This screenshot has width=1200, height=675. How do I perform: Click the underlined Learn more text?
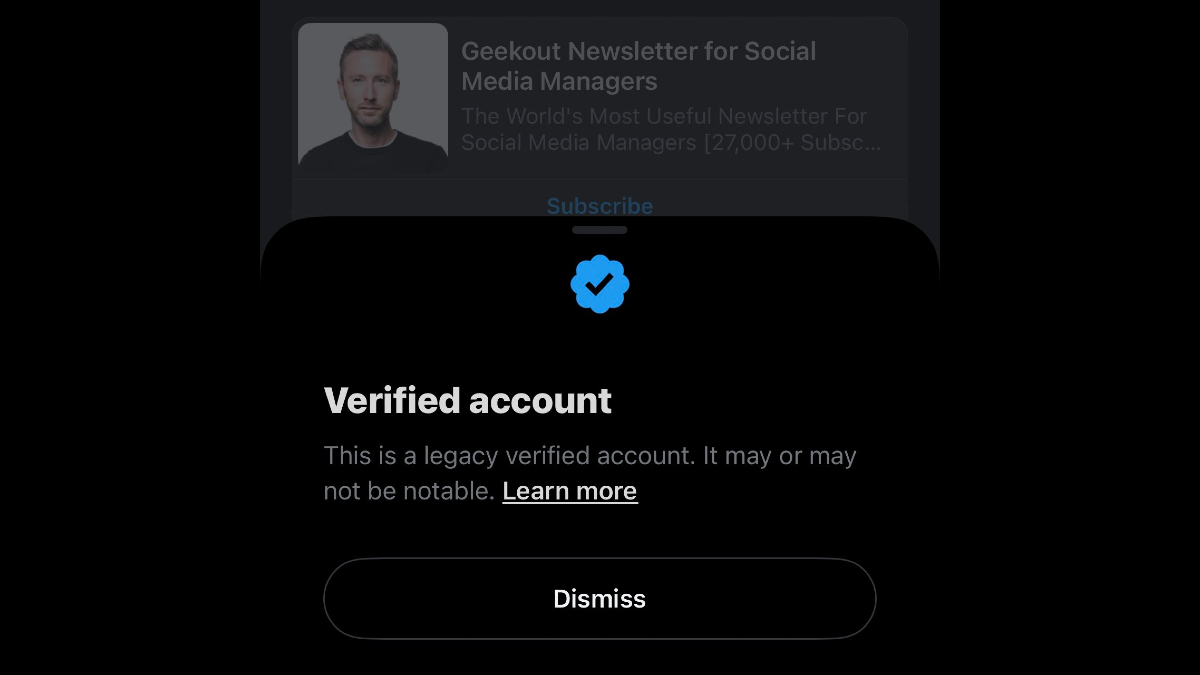click(569, 490)
